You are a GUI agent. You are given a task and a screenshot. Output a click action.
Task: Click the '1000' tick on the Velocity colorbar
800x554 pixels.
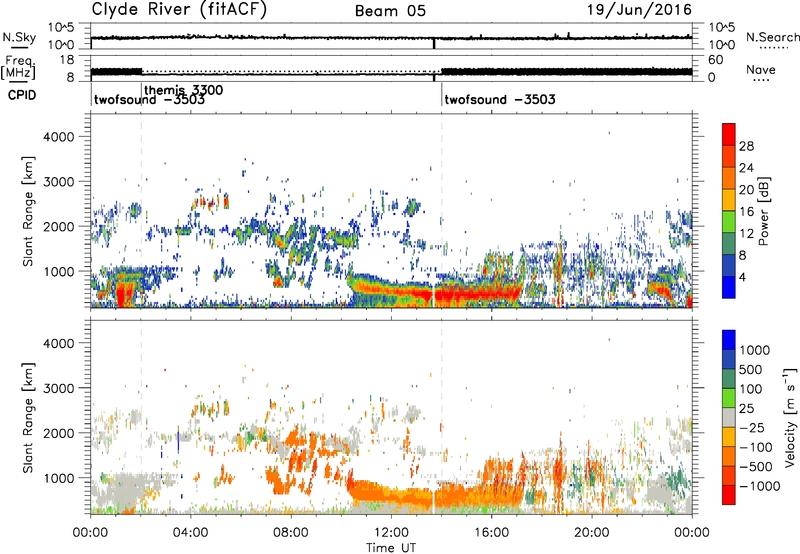pyautogui.click(x=754, y=350)
